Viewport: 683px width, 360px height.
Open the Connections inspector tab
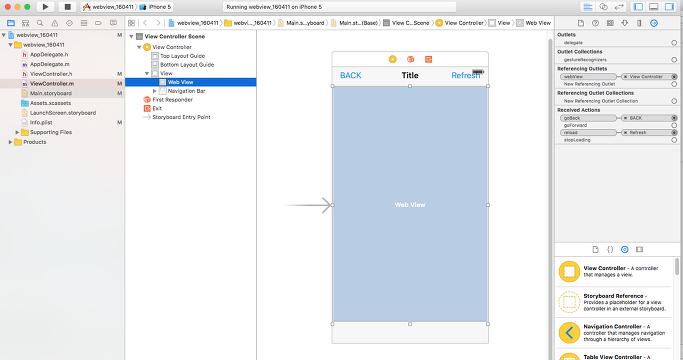[654, 23]
